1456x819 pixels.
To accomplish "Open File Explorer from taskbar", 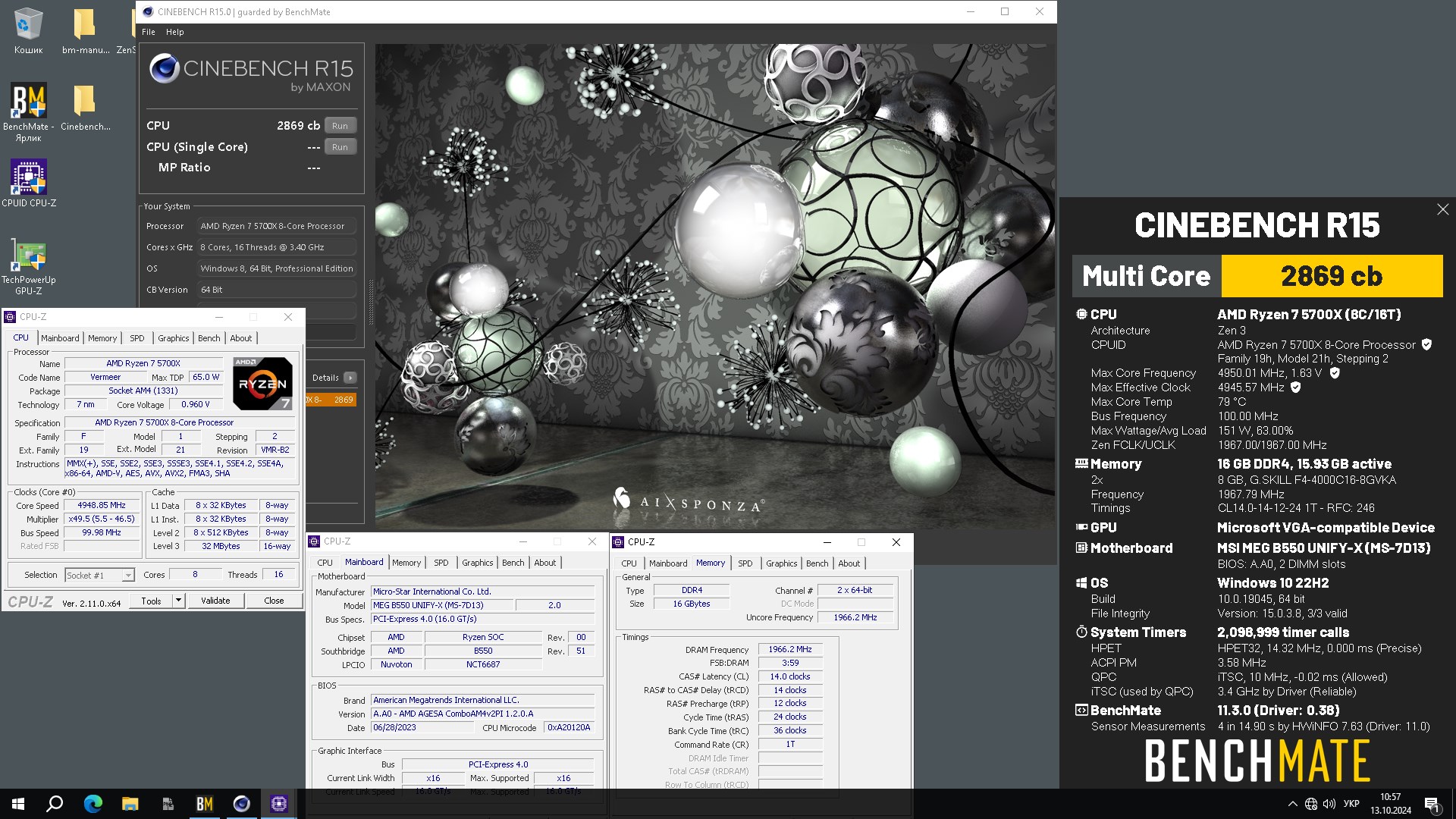I will 130,804.
